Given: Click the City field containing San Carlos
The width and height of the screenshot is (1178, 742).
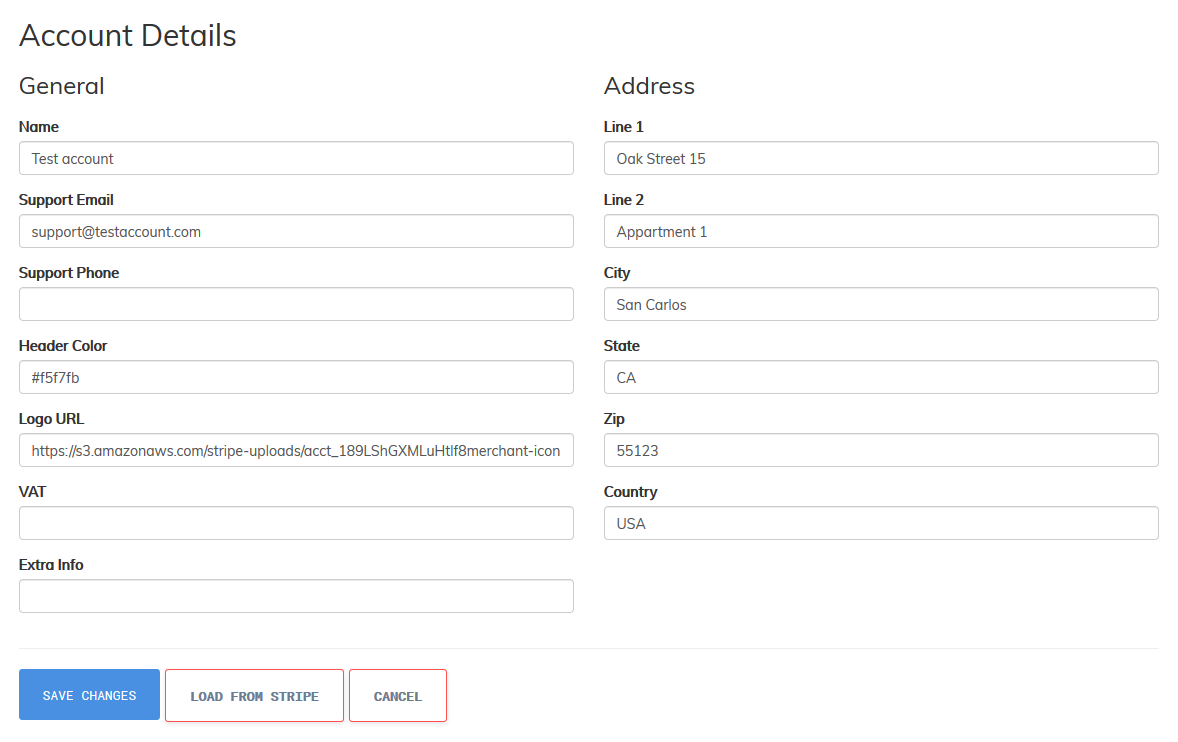Looking at the screenshot, I should point(881,304).
